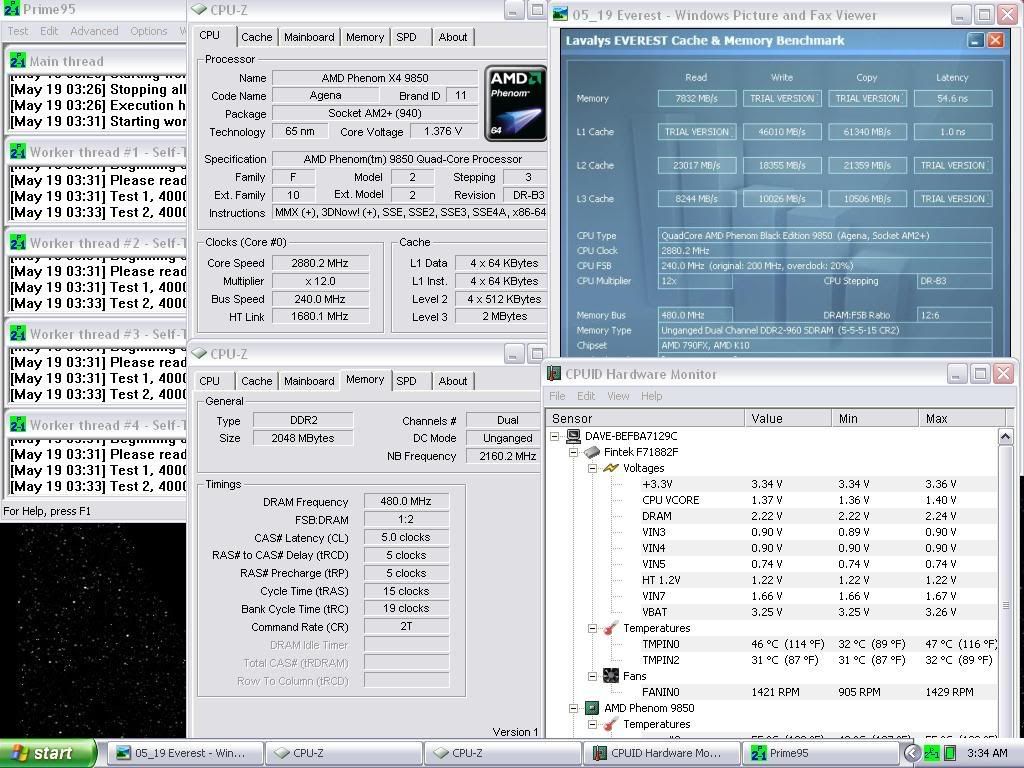Switch to SPD tab in bottom CPU-Z
Viewport: 1024px width, 768px height.
[x=406, y=381]
